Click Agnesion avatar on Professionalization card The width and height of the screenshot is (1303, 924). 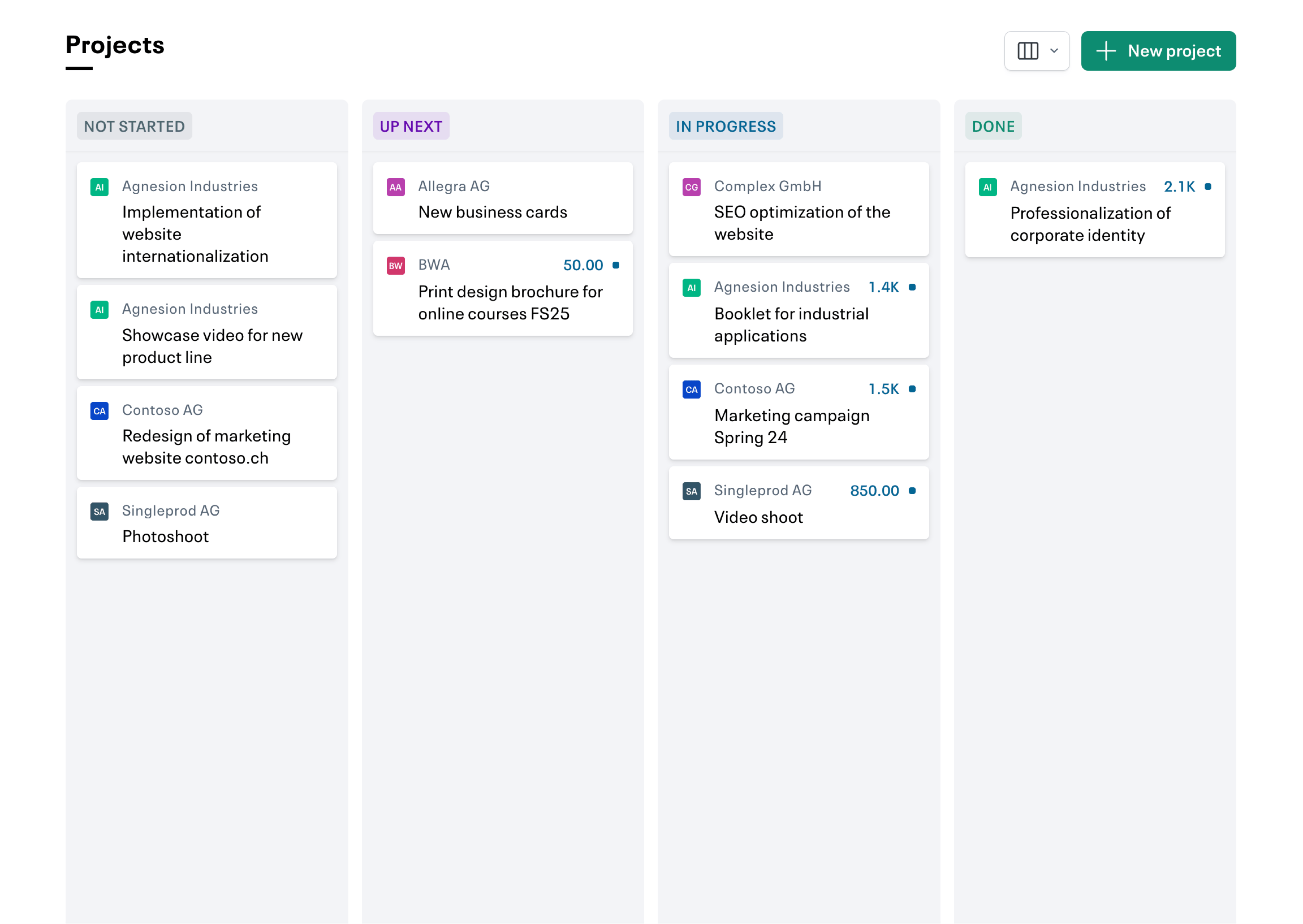point(987,187)
